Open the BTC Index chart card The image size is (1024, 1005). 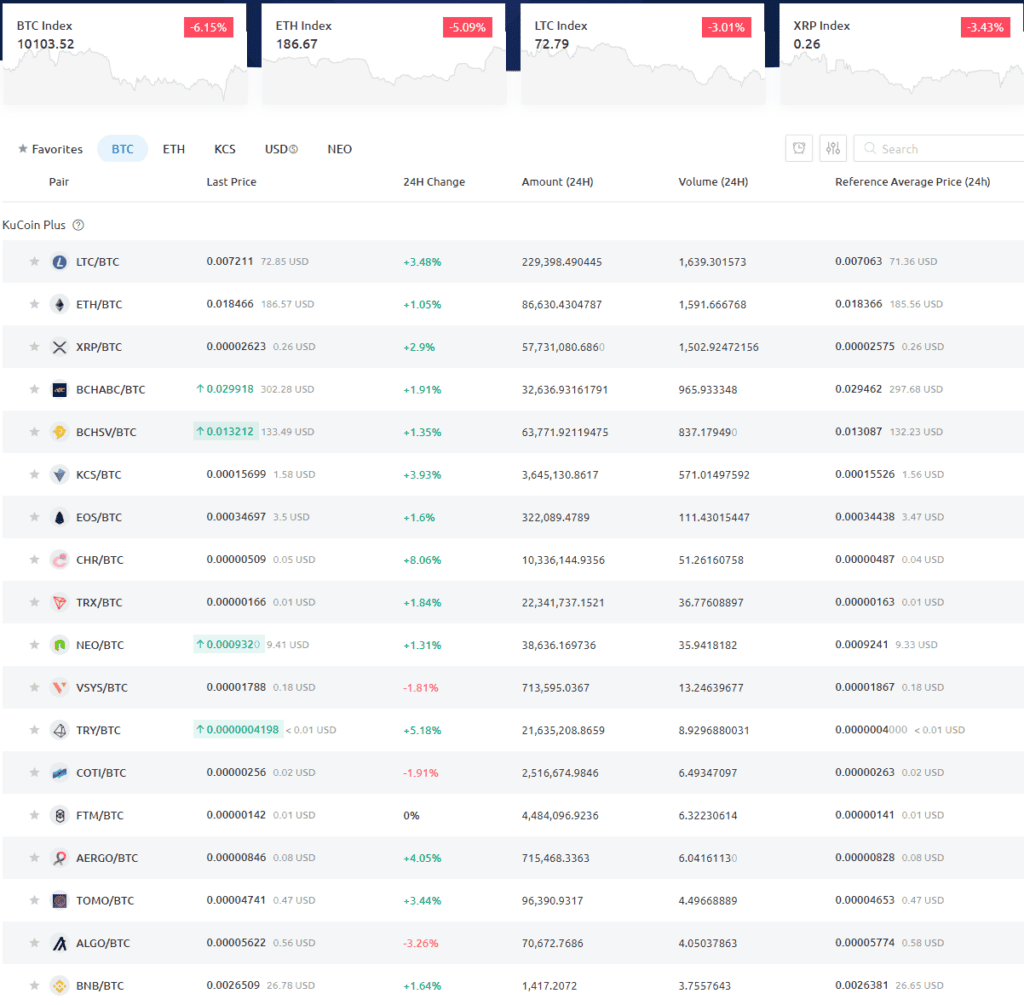(125, 54)
